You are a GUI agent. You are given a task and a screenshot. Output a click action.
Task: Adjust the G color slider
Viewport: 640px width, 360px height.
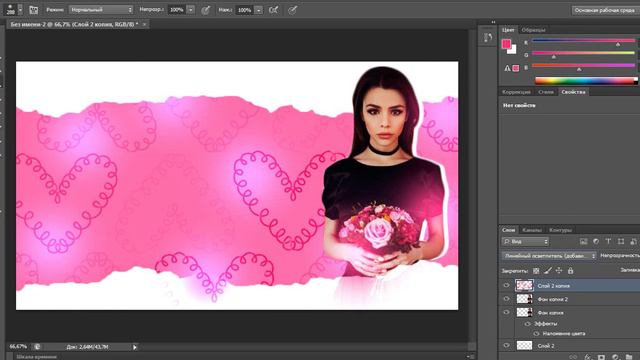click(x=583, y=53)
